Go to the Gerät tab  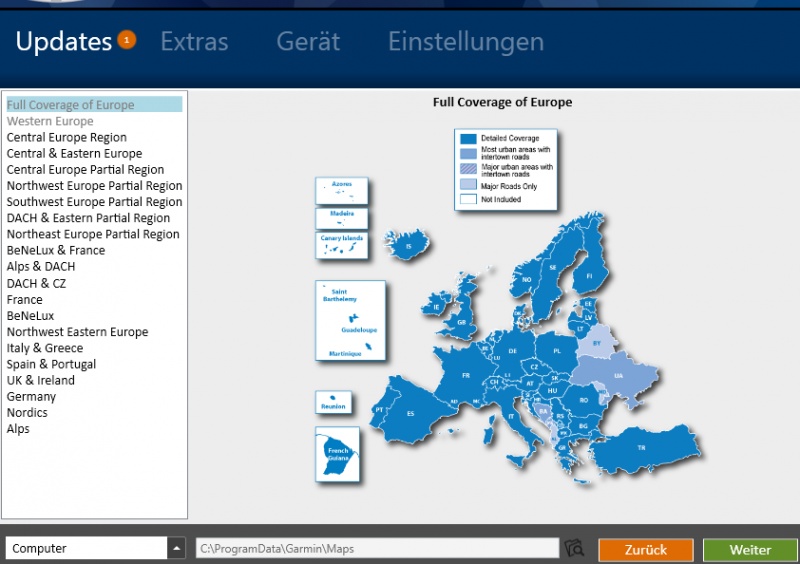coord(308,42)
